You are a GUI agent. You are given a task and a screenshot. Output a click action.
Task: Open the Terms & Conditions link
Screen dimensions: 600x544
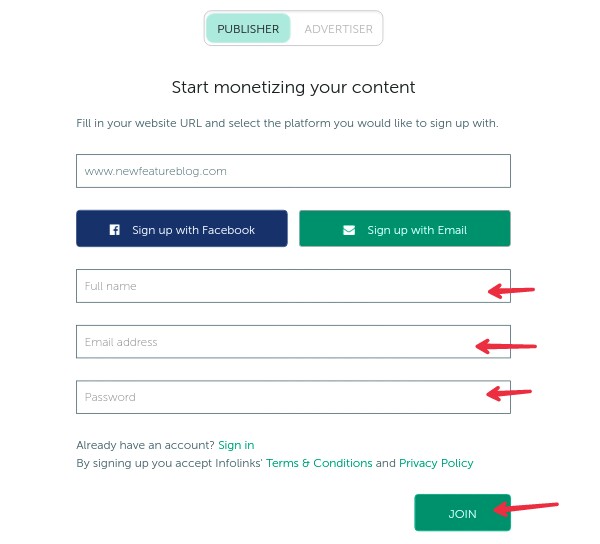click(319, 463)
